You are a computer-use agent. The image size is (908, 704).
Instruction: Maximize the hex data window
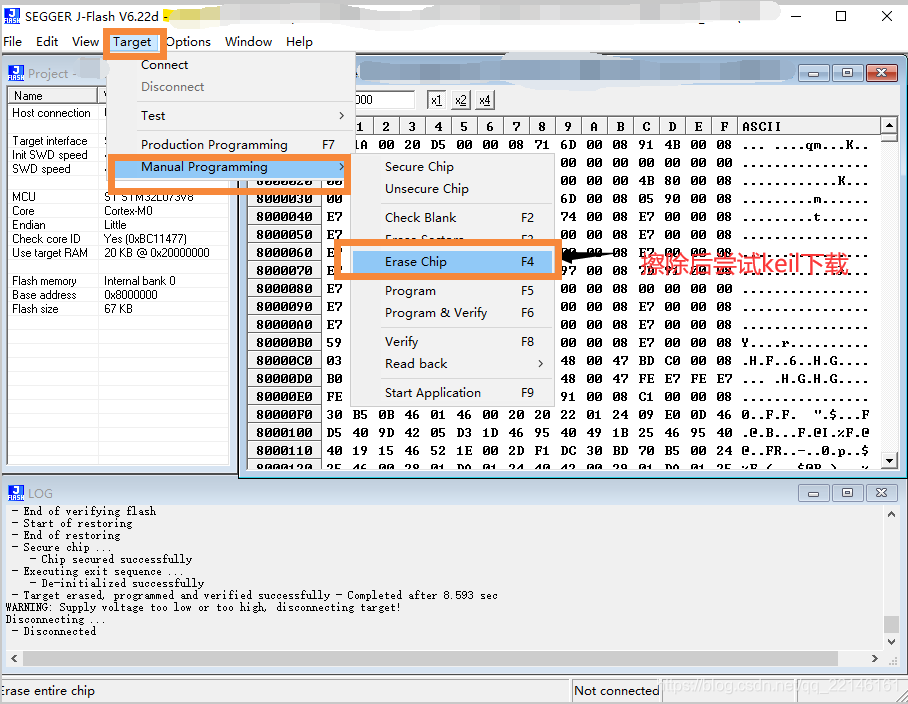(847, 73)
